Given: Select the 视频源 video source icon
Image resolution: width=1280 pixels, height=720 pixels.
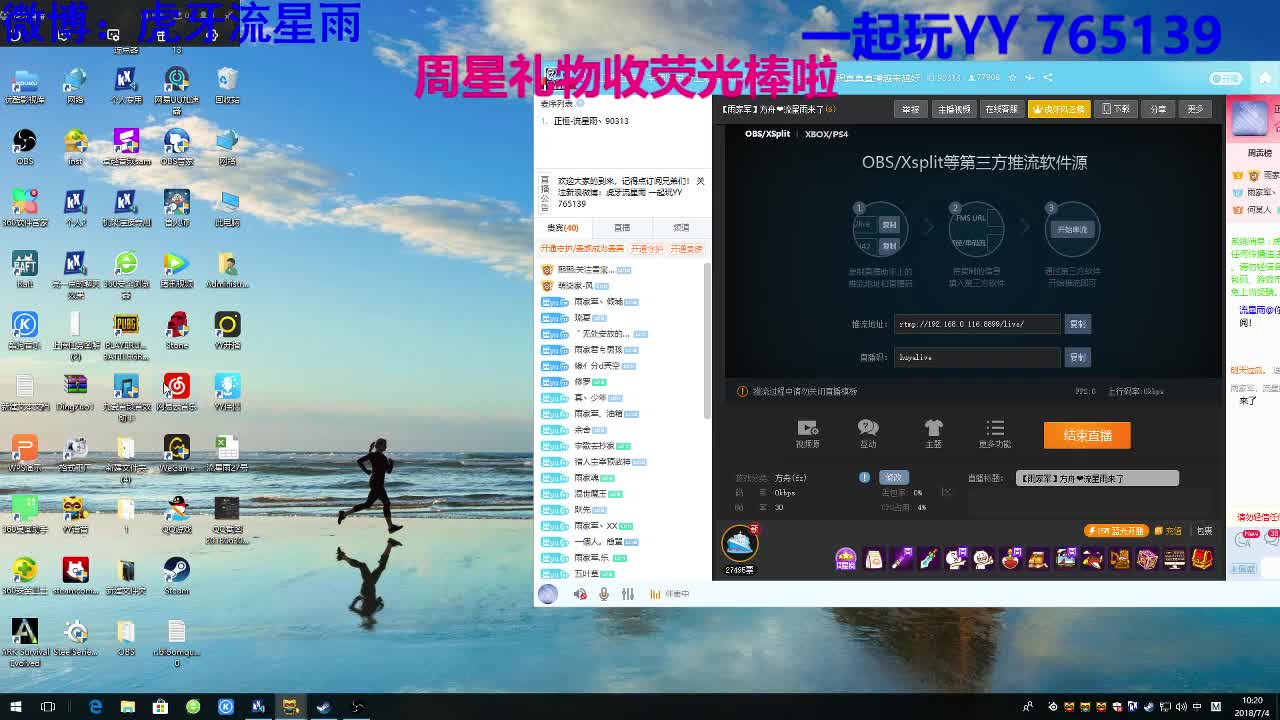Looking at the screenshot, I should point(807,430).
